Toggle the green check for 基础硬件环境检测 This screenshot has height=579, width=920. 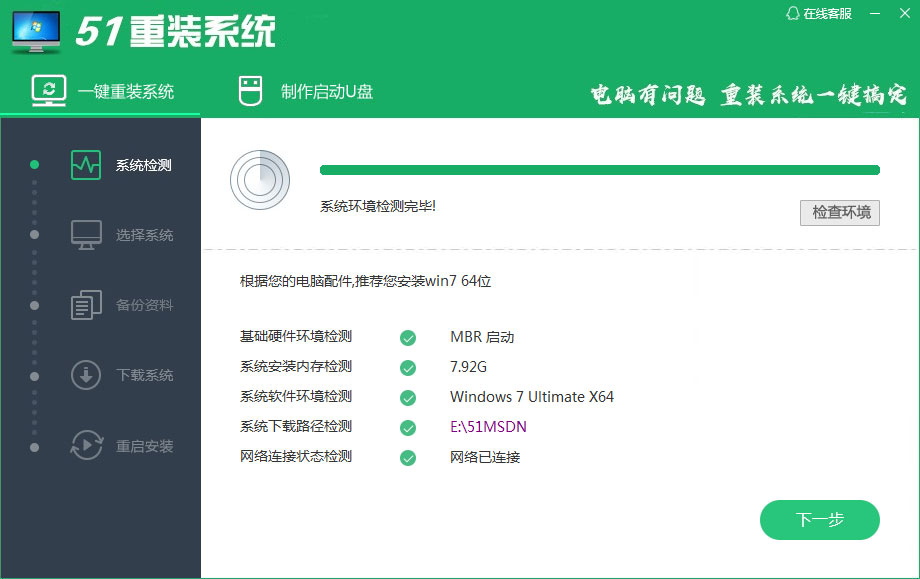[408, 337]
